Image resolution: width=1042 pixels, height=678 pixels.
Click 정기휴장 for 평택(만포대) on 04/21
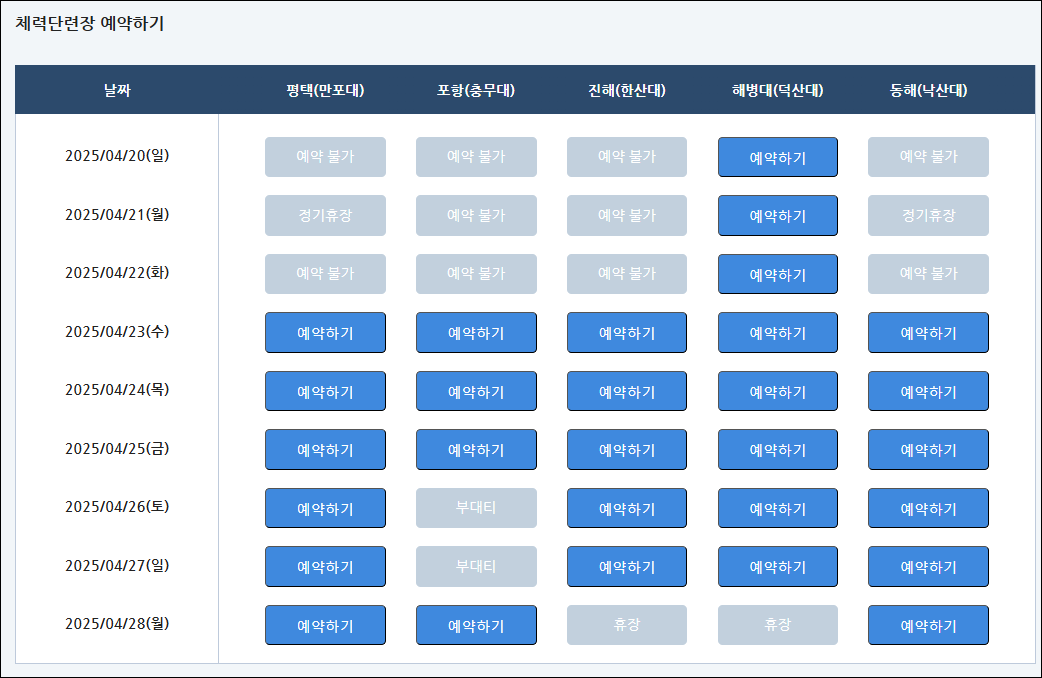(x=325, y=215)
